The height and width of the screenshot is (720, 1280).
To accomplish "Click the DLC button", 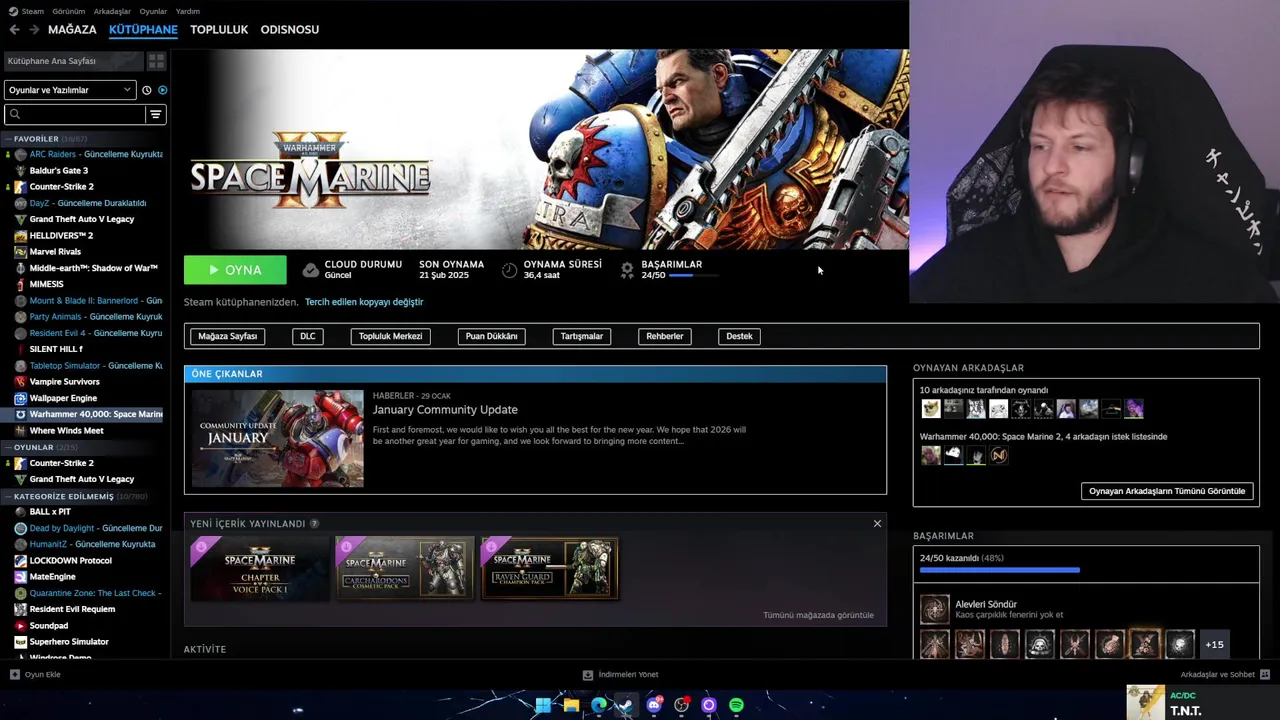I will [308, 336].
